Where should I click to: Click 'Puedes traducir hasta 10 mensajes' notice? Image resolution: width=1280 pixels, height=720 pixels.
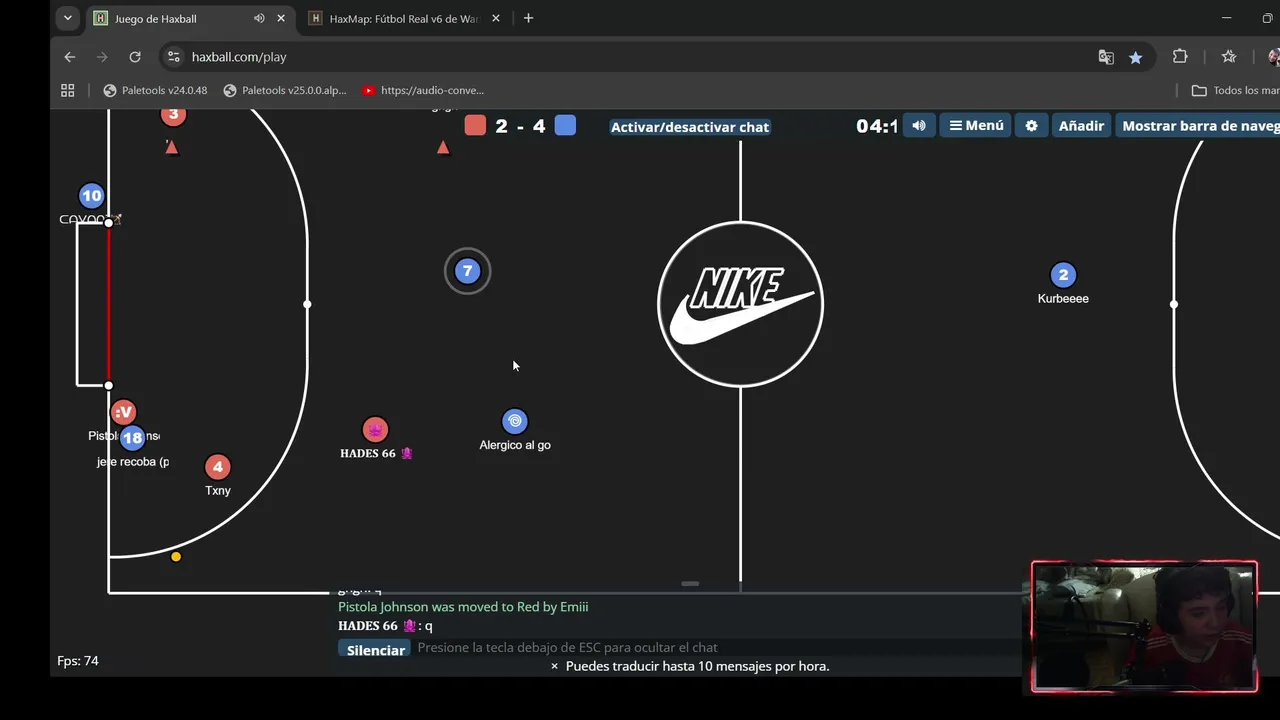pos(697,666)
